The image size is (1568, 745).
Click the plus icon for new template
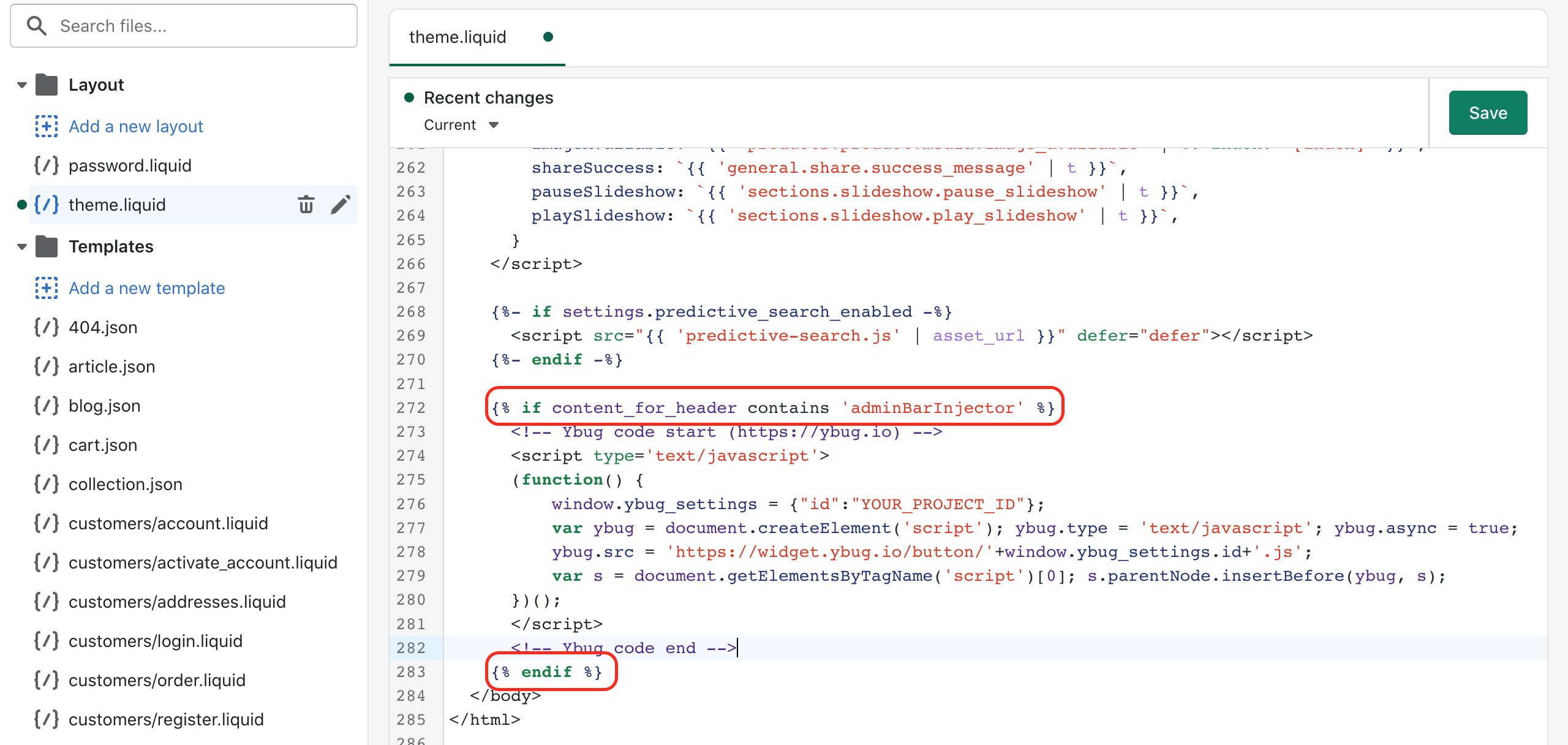[47, 288]
